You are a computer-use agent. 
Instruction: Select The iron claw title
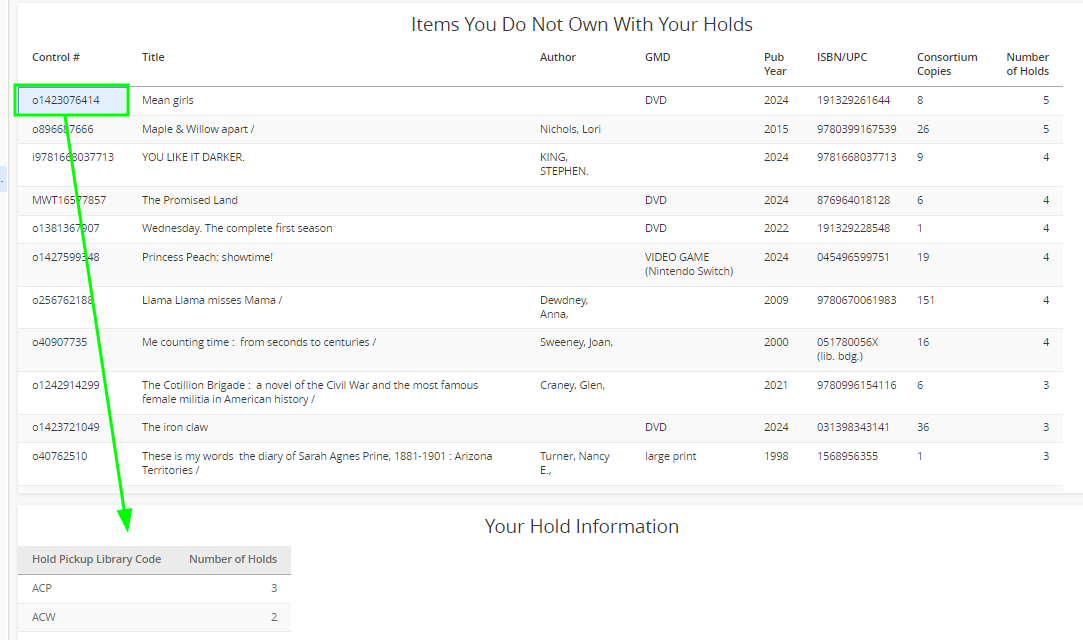[175, 427]
